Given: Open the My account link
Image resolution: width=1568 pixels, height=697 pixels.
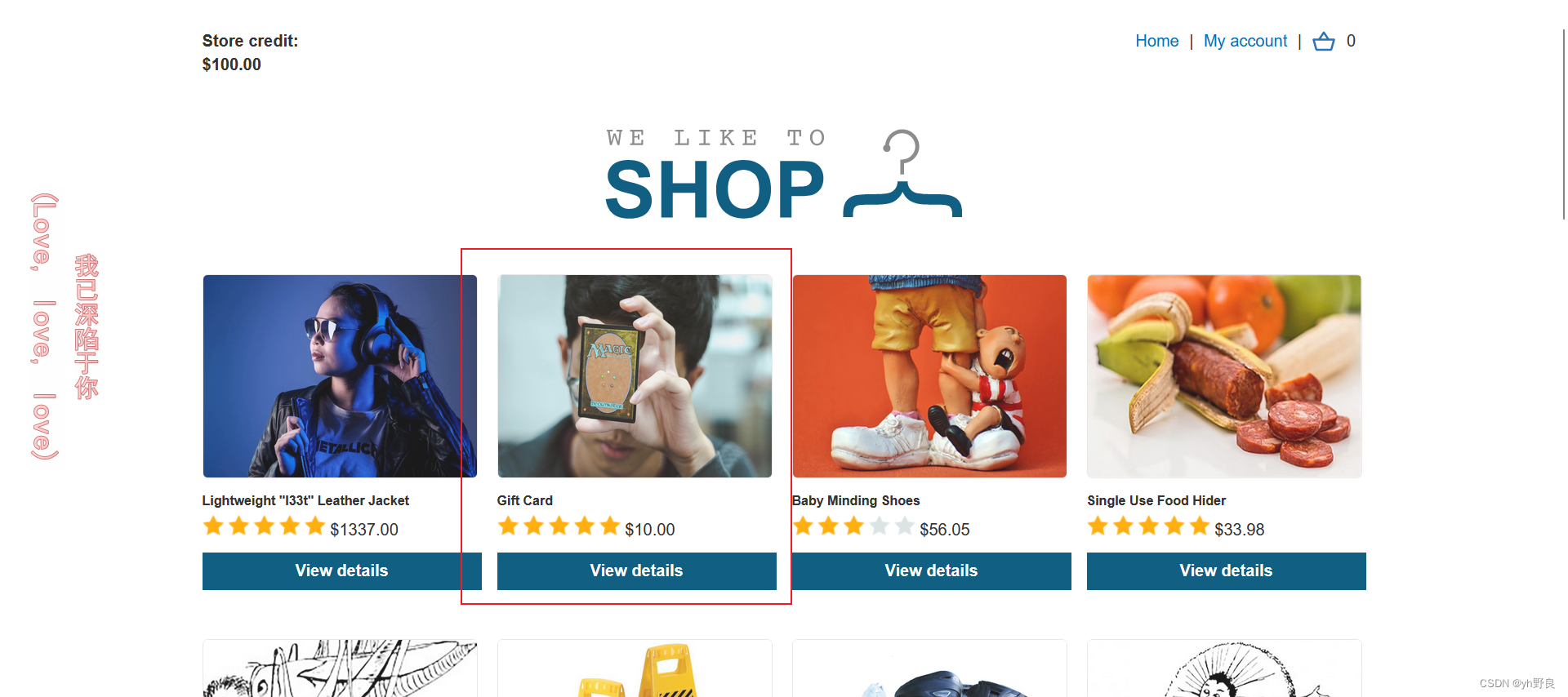Looking at the screenshot, I should click(x=1245, y=41).
